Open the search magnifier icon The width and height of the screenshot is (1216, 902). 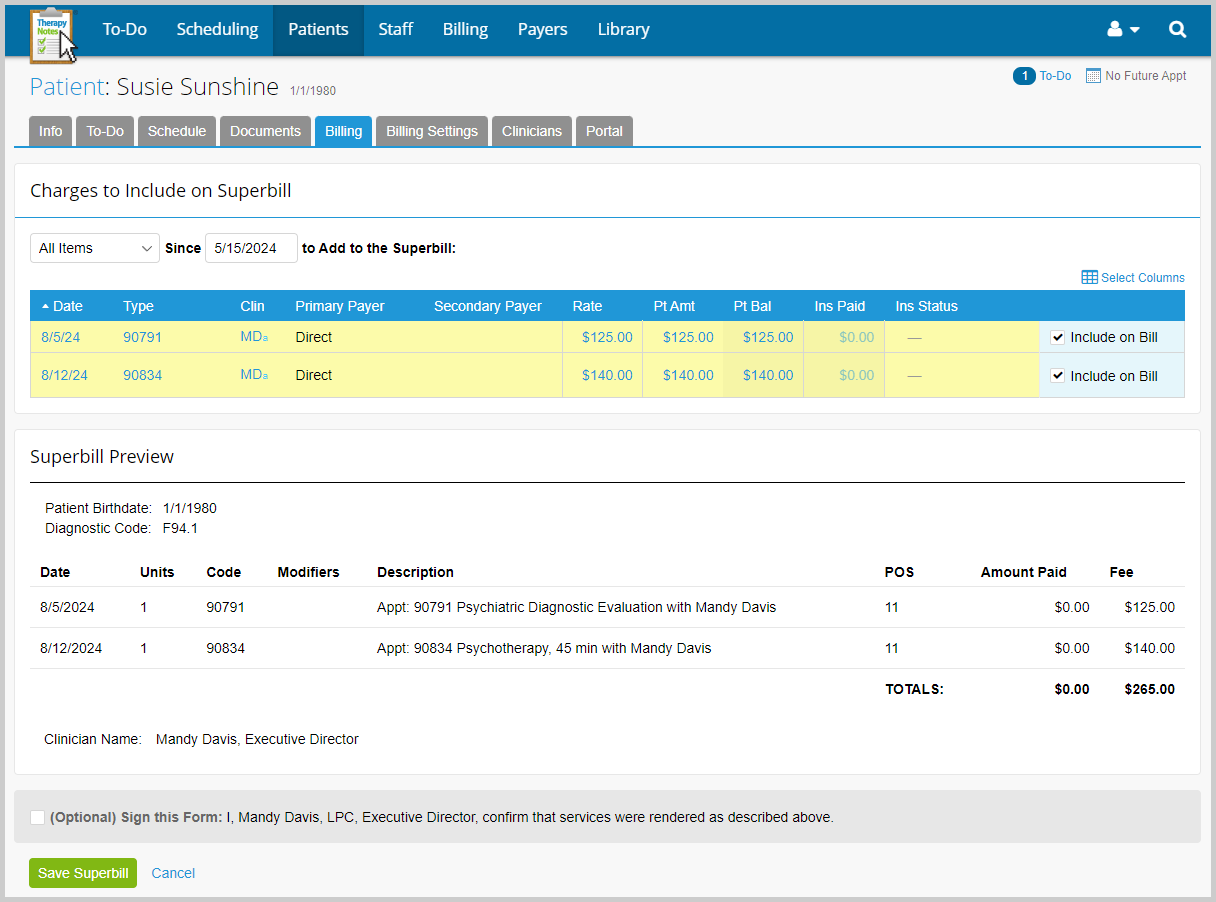1177,30
